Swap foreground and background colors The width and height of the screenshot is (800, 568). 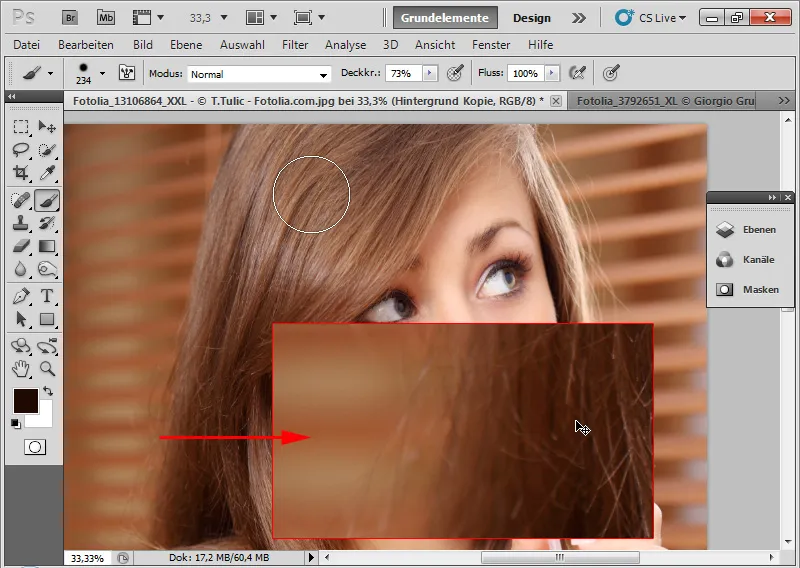point(48,391)
